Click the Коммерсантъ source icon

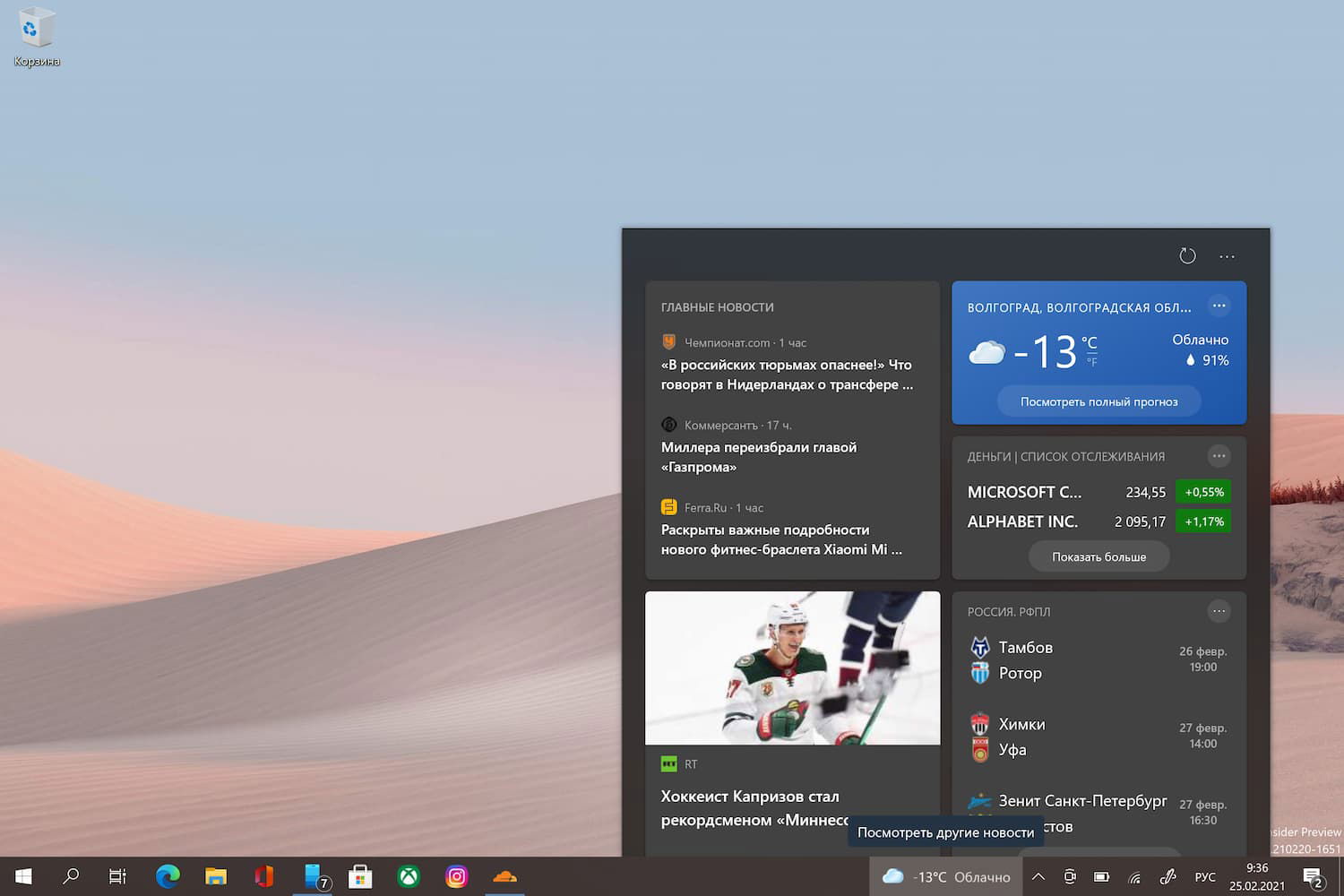pos(668,425)
